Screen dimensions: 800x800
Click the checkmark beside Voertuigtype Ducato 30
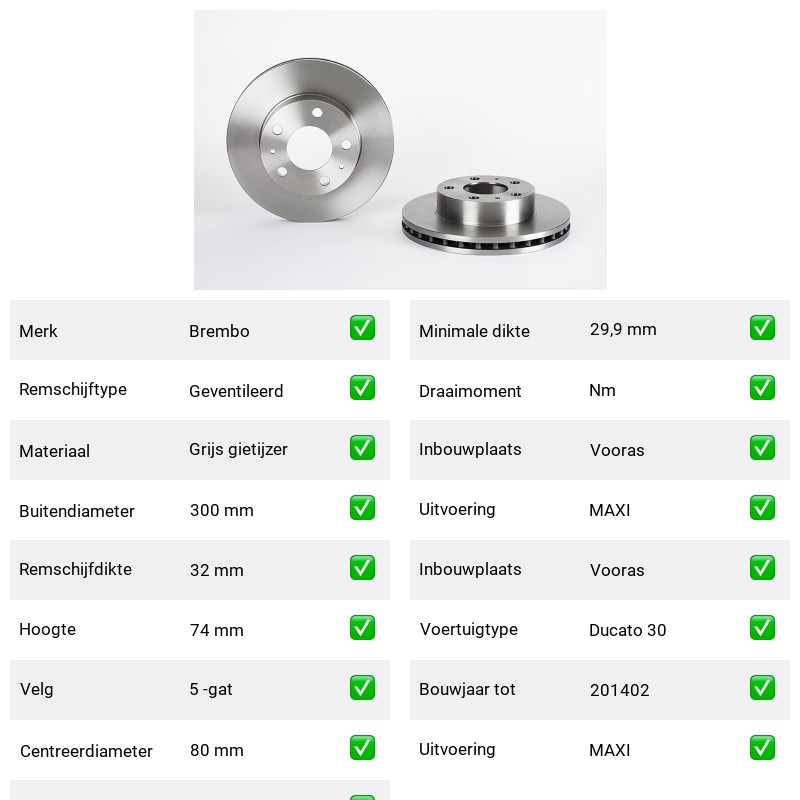(x=762, y=628)
